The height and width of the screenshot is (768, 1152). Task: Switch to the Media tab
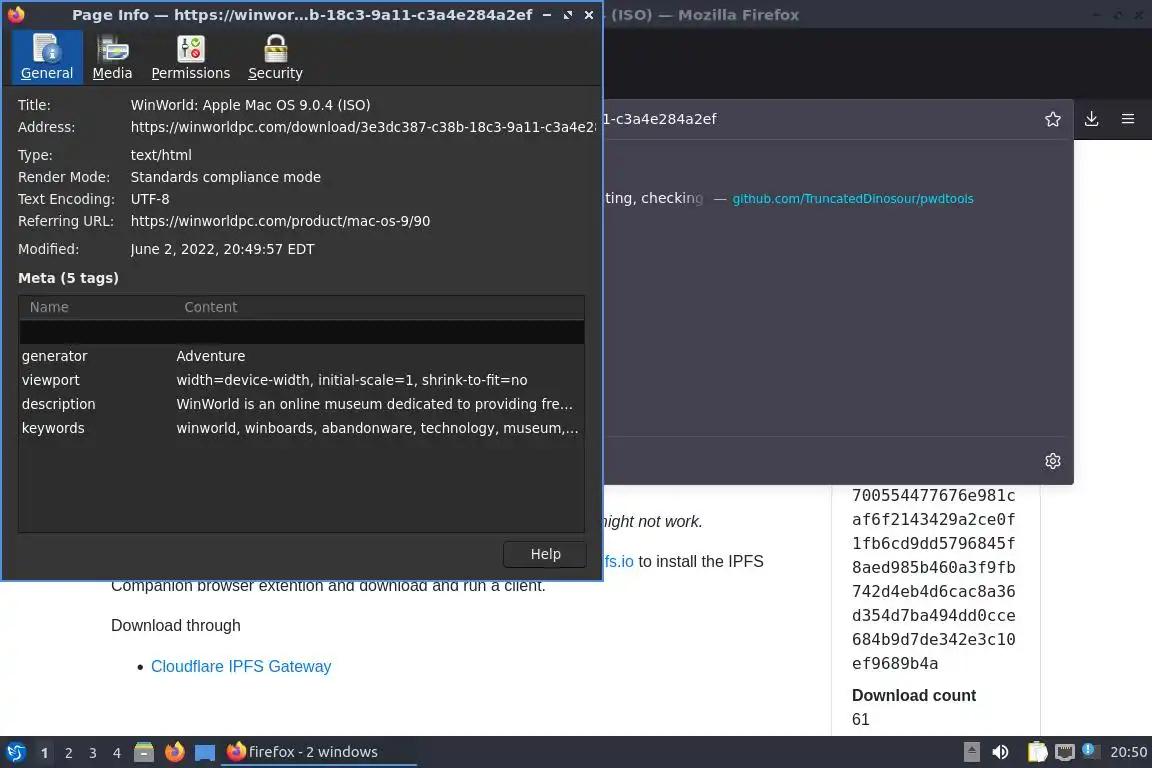point(112,57)
